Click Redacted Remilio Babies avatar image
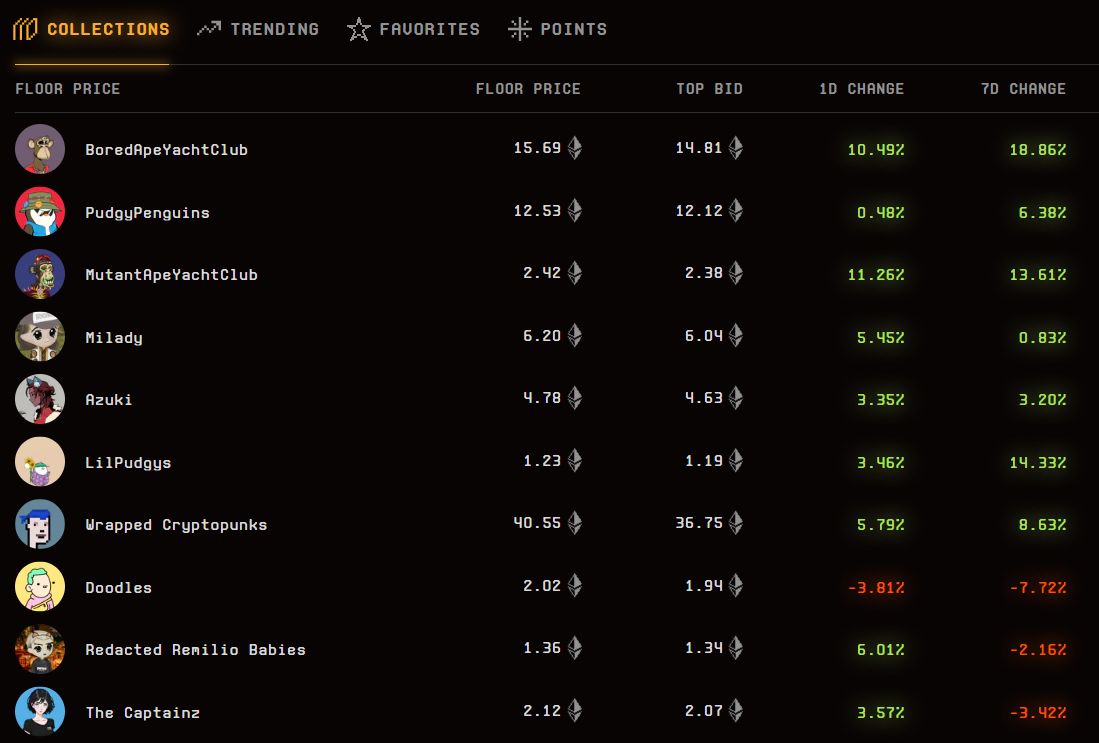Image resolution: width=1099 pixels, height=743 pixels. coord(40,649)
